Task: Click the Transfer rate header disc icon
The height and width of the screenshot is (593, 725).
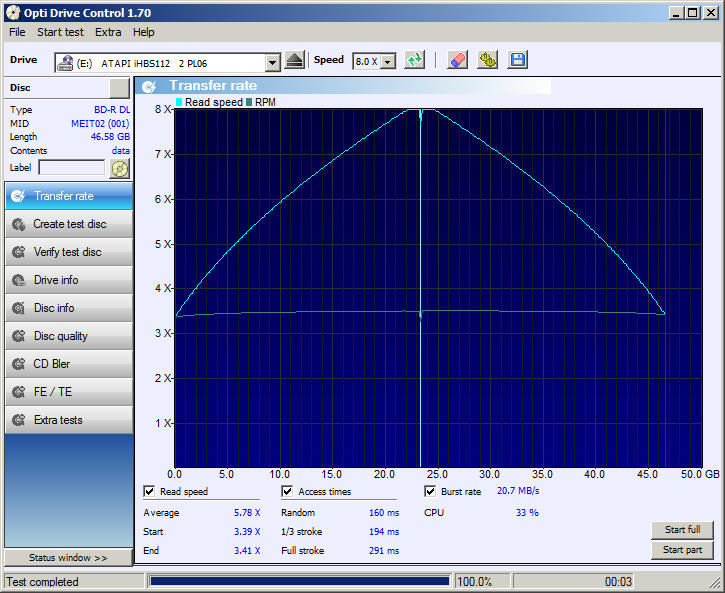Action: coord(149,86)
